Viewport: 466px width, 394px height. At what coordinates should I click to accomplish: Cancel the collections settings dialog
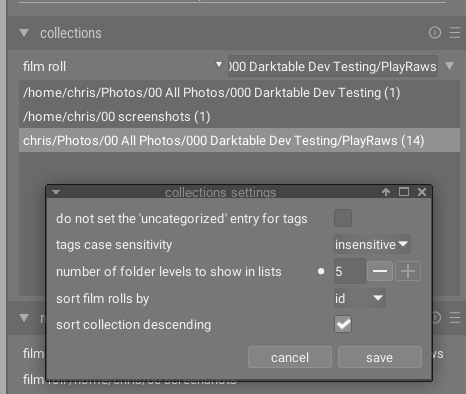(290, 357)
